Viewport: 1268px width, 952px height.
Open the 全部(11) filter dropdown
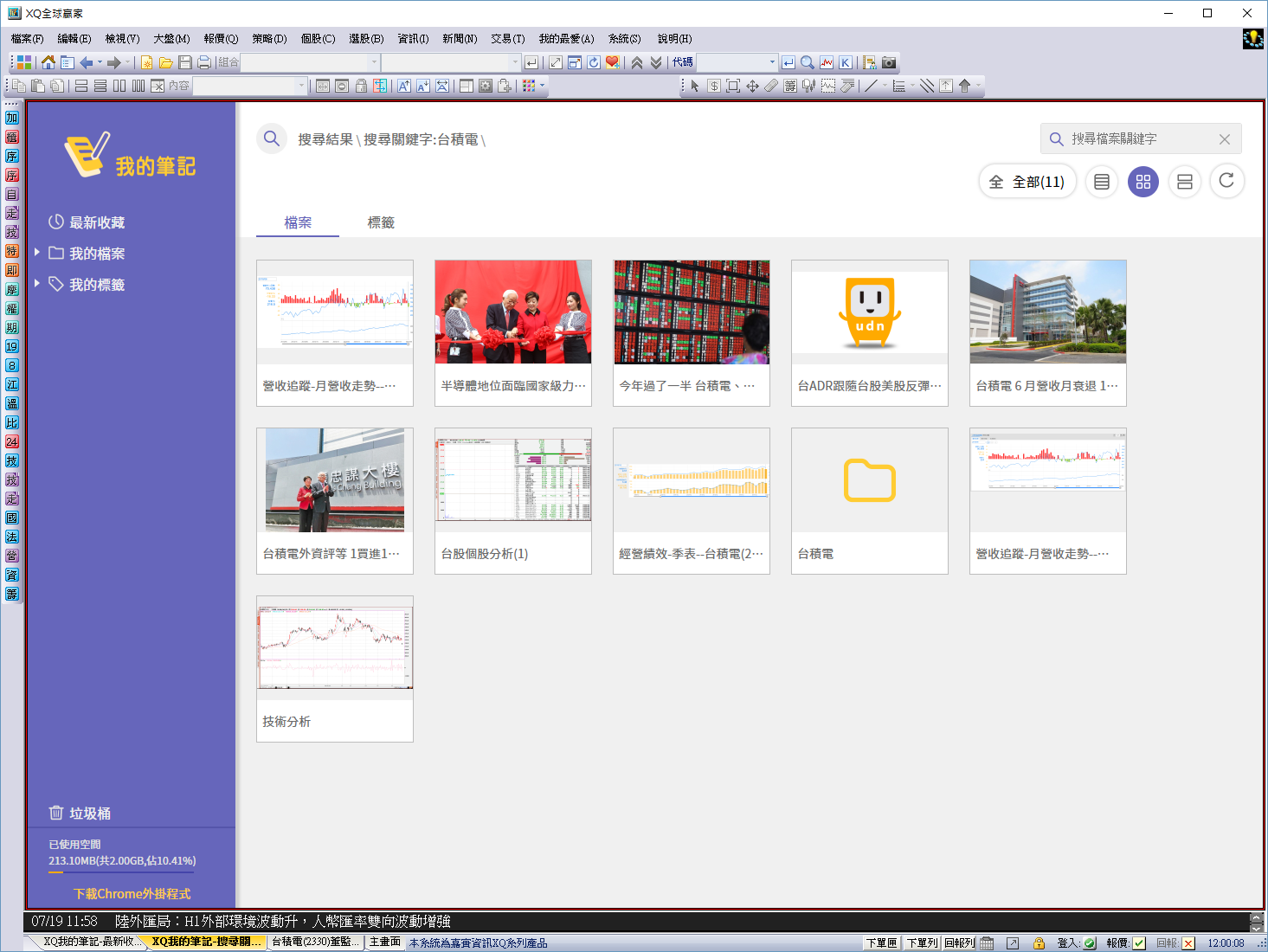pyautogui.click(x=1027, y=182)
